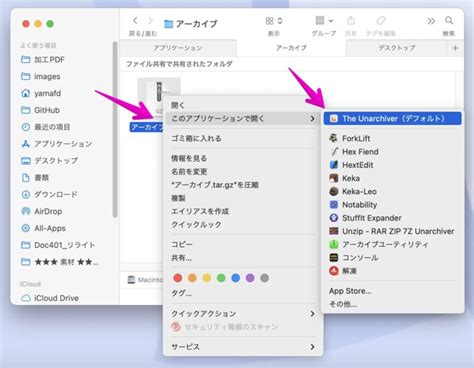Viewport: 474px width, 368px height.
Task: Apply the yellow tag color
Action: tap(207, 278)
